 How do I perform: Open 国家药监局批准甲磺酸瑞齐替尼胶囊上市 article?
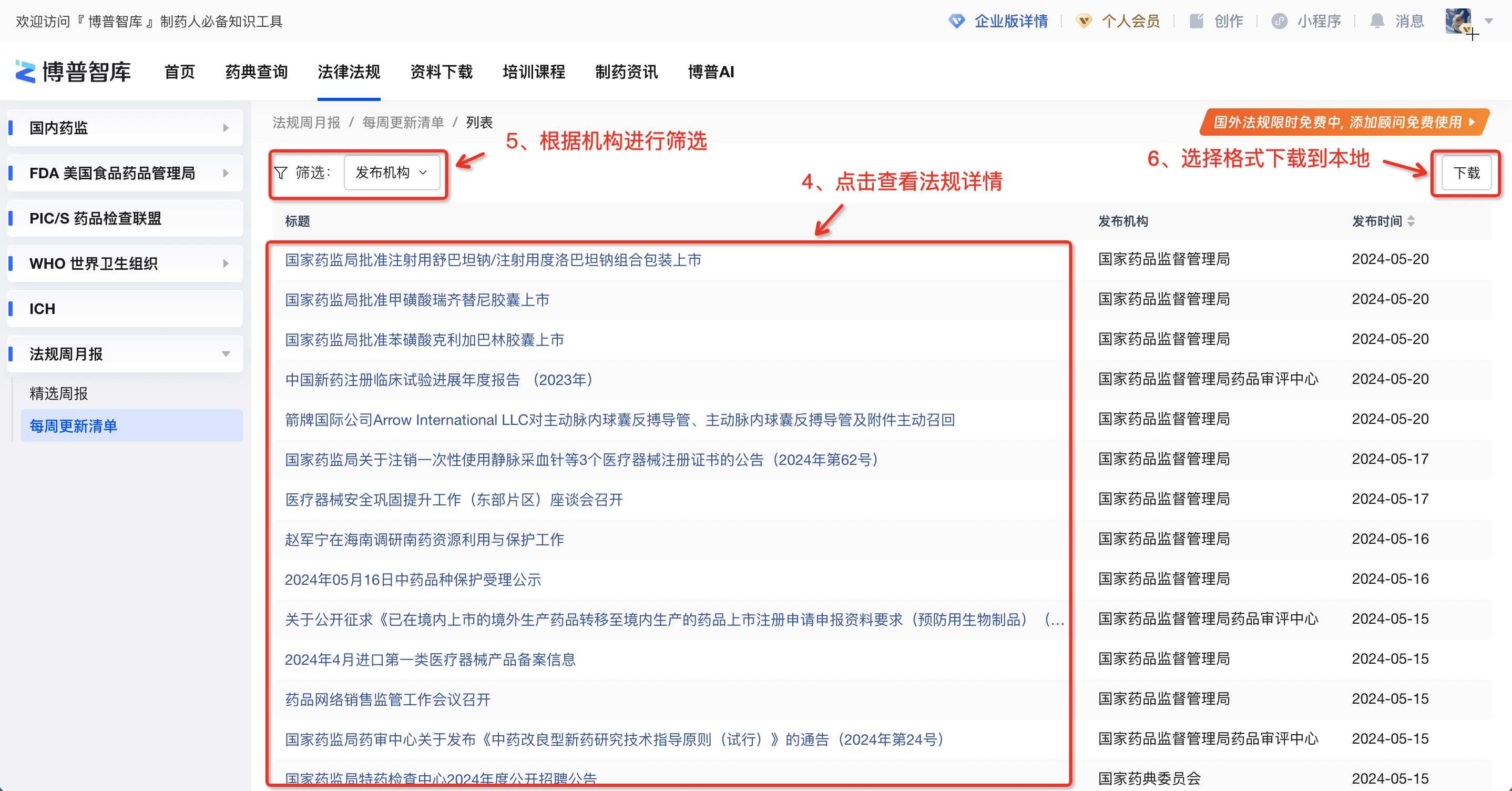(417, 299)
